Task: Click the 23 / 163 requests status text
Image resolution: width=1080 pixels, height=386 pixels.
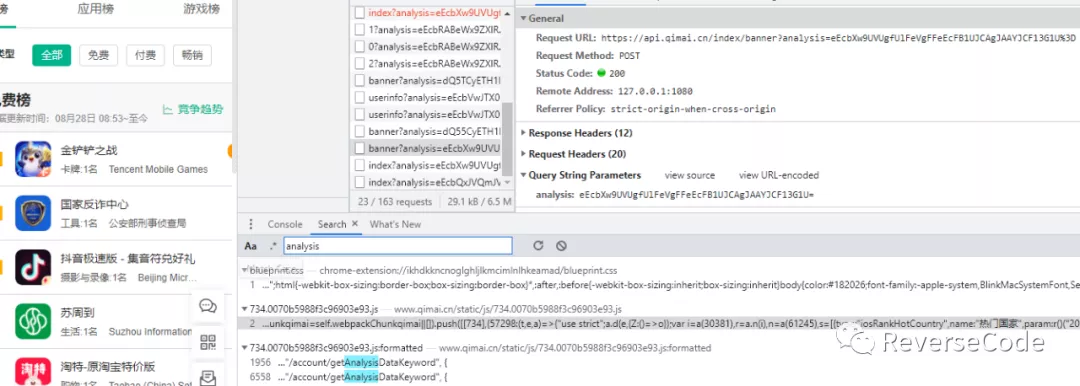Action: point(395,202)
